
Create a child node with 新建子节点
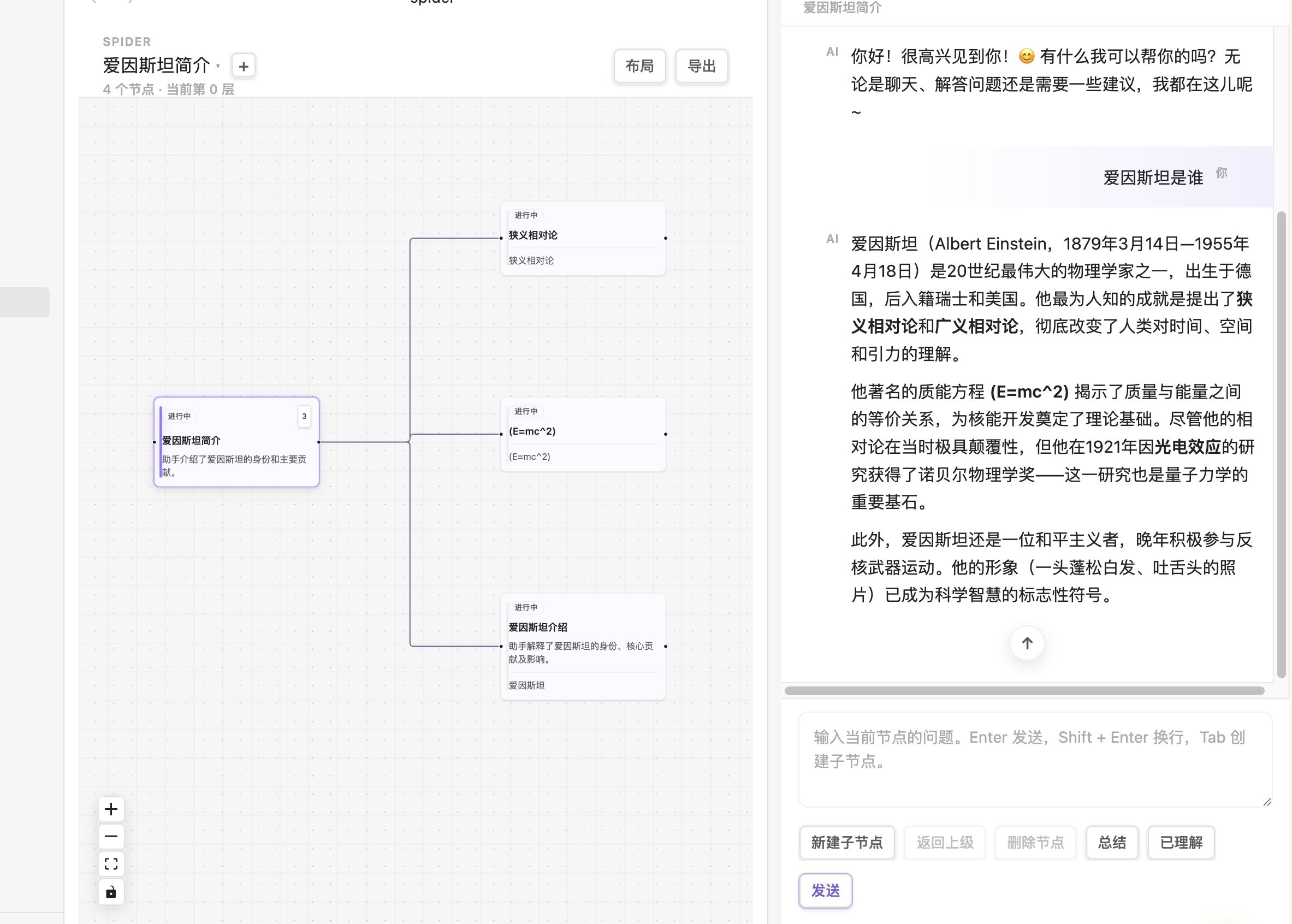(846, 842)
